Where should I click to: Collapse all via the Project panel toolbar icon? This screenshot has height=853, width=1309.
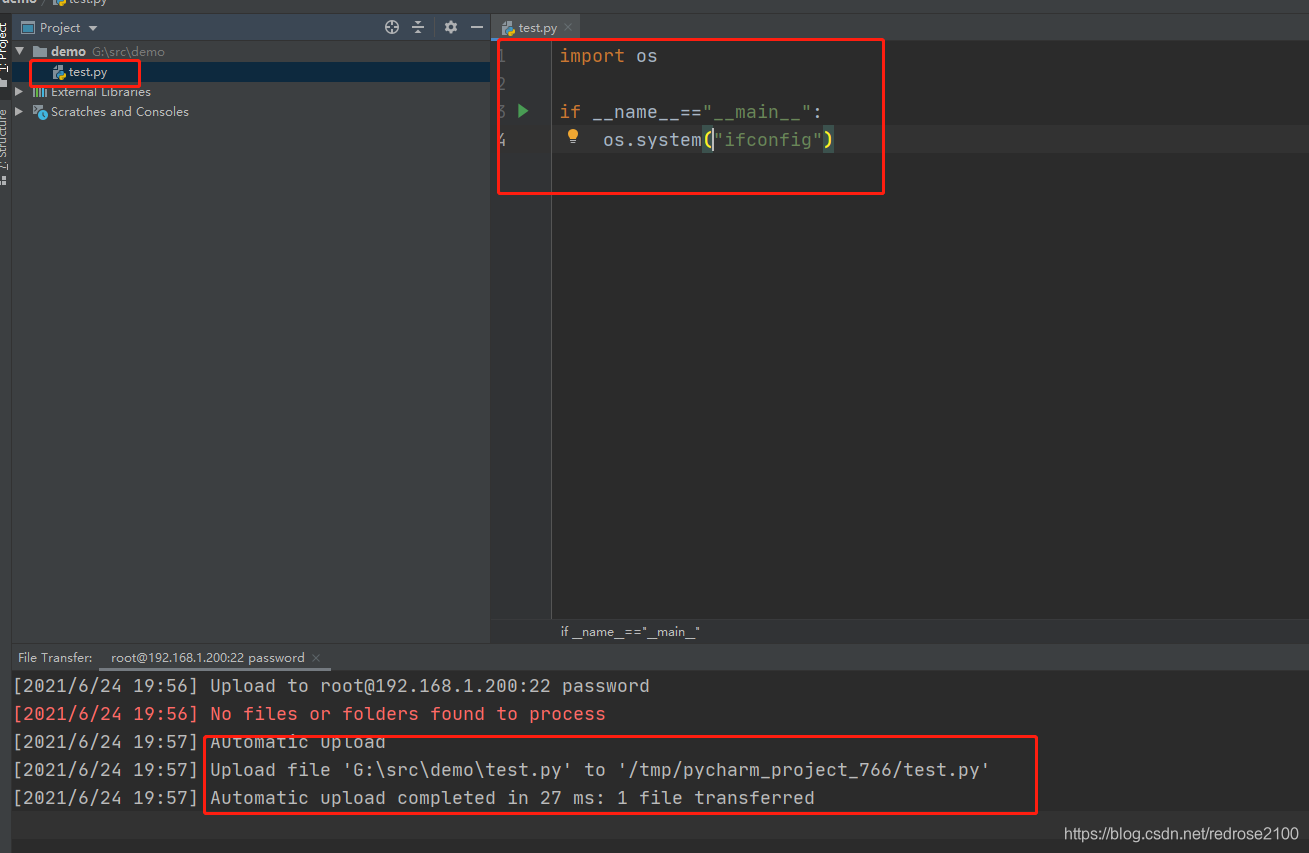pos(418,28)
